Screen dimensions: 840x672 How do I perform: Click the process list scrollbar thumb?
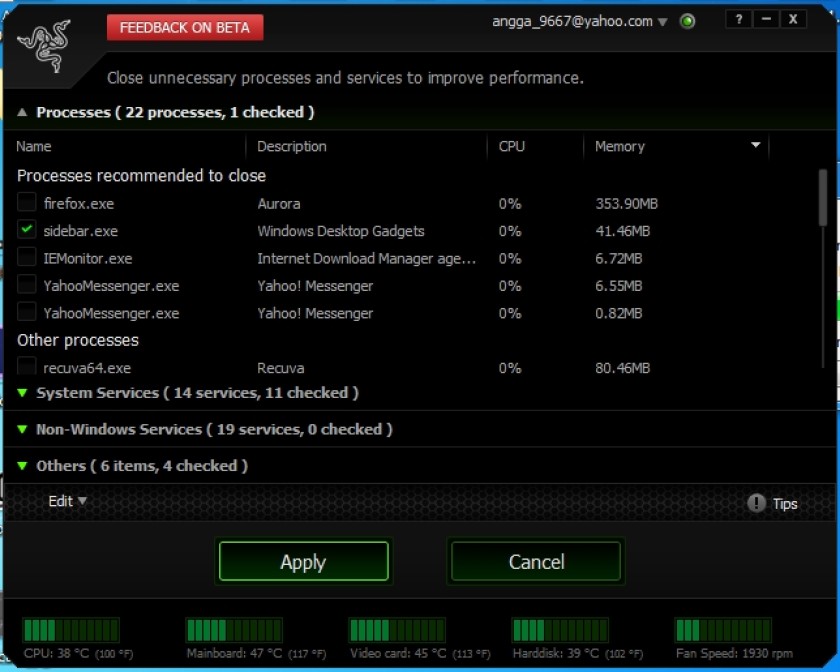click(x=822, y=198)
